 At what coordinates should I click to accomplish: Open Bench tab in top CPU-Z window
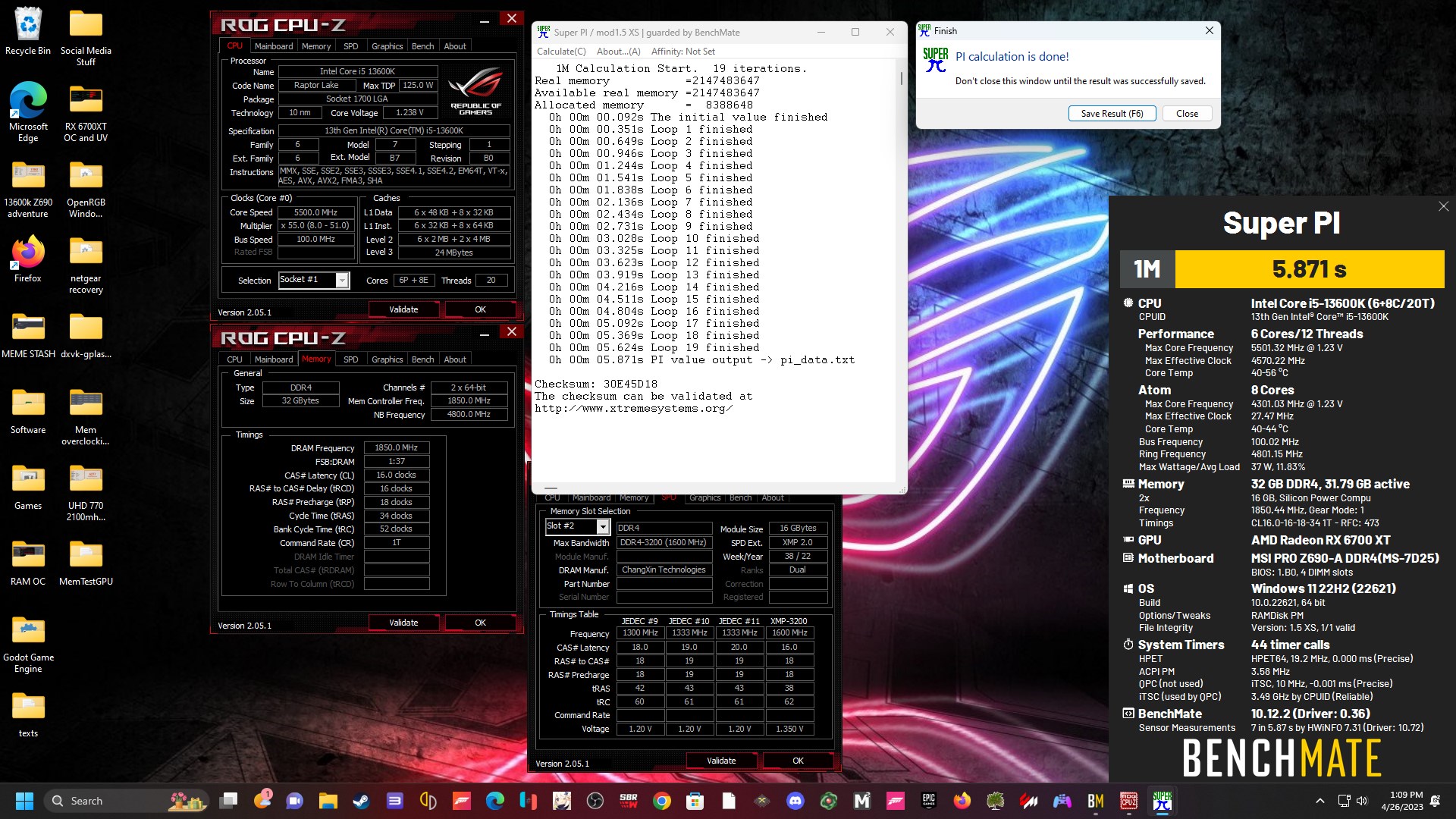422,46
